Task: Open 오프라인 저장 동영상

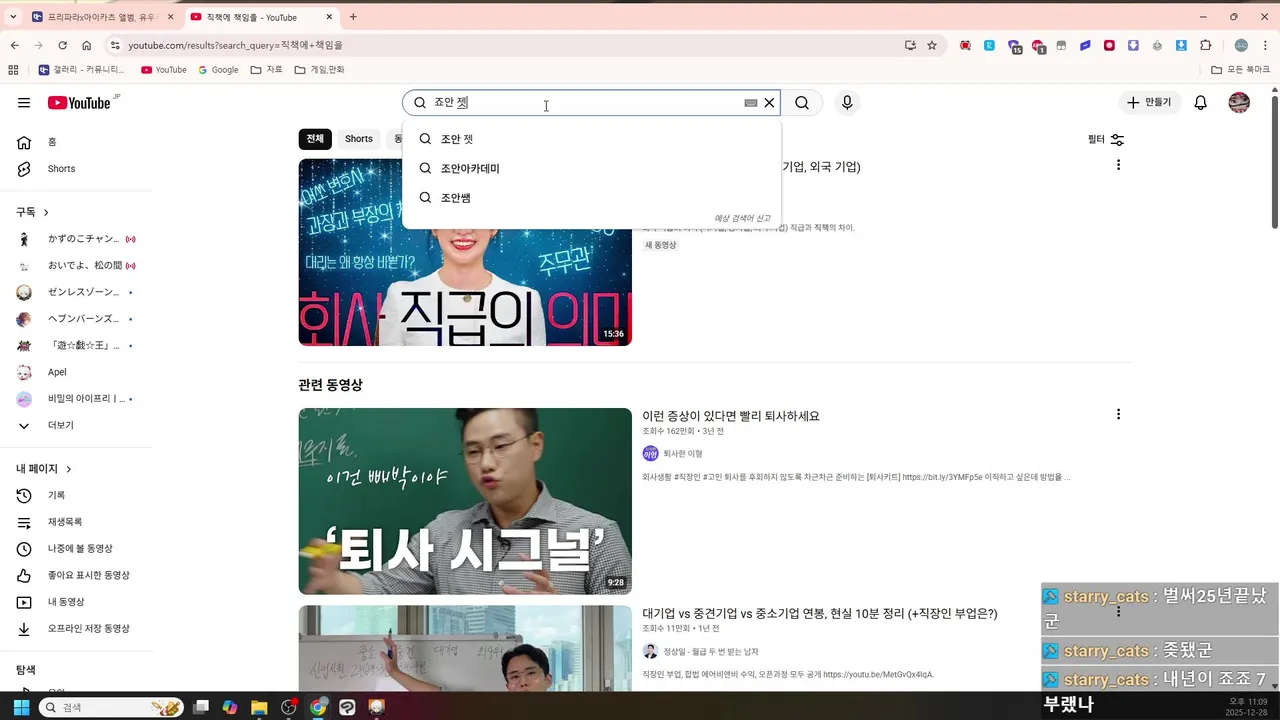Action: click(78, 629)
